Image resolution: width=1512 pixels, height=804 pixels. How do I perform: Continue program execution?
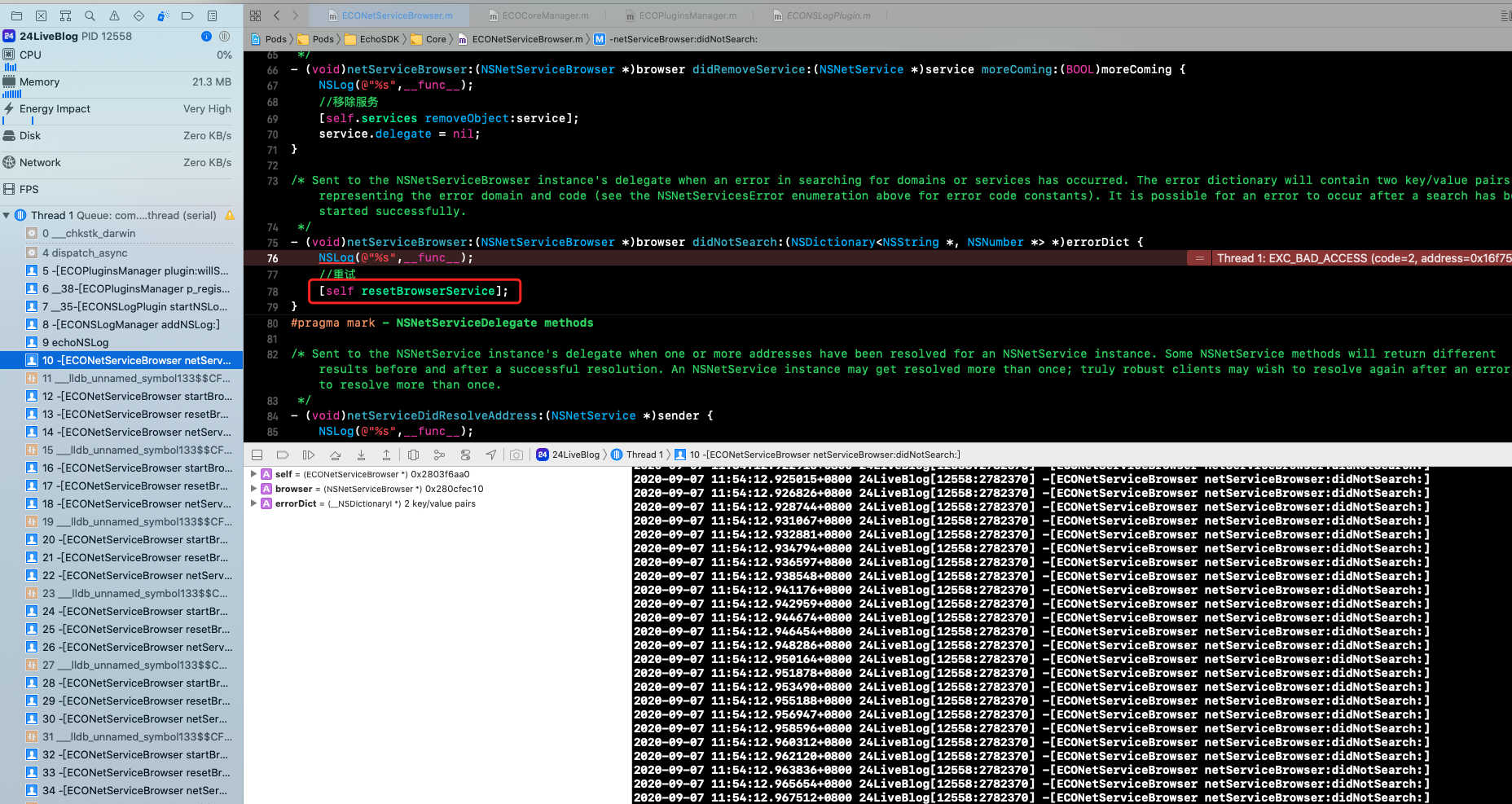tap(309, 455)
